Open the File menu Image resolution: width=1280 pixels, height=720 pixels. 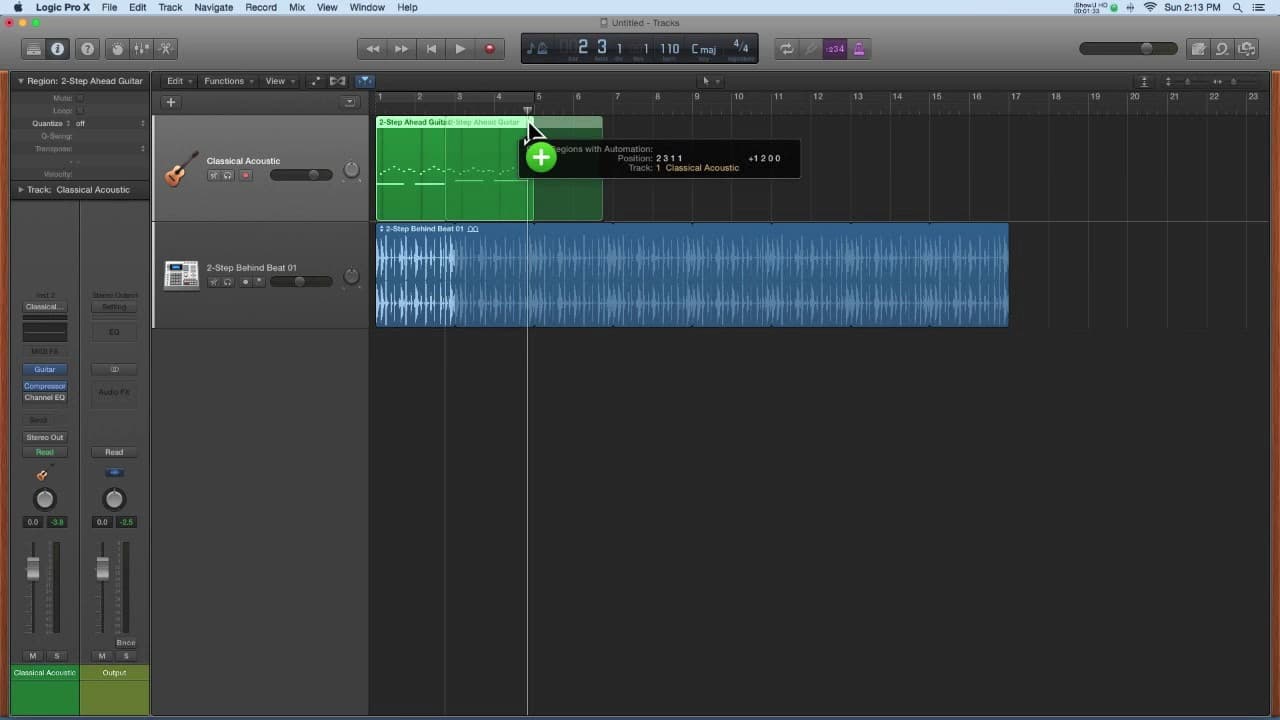coord(109,7)
